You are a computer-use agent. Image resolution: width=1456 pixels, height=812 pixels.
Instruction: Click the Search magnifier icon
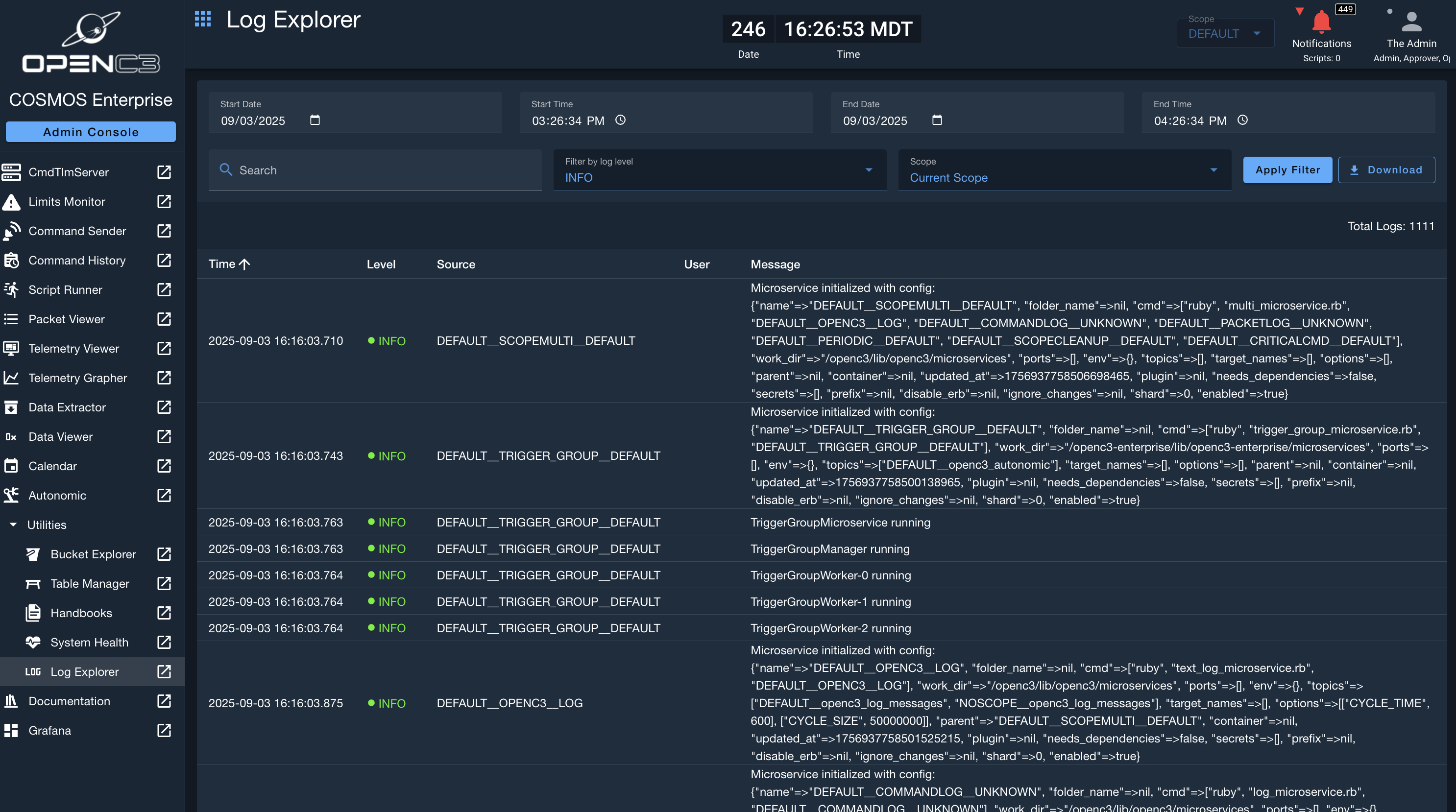225,169
